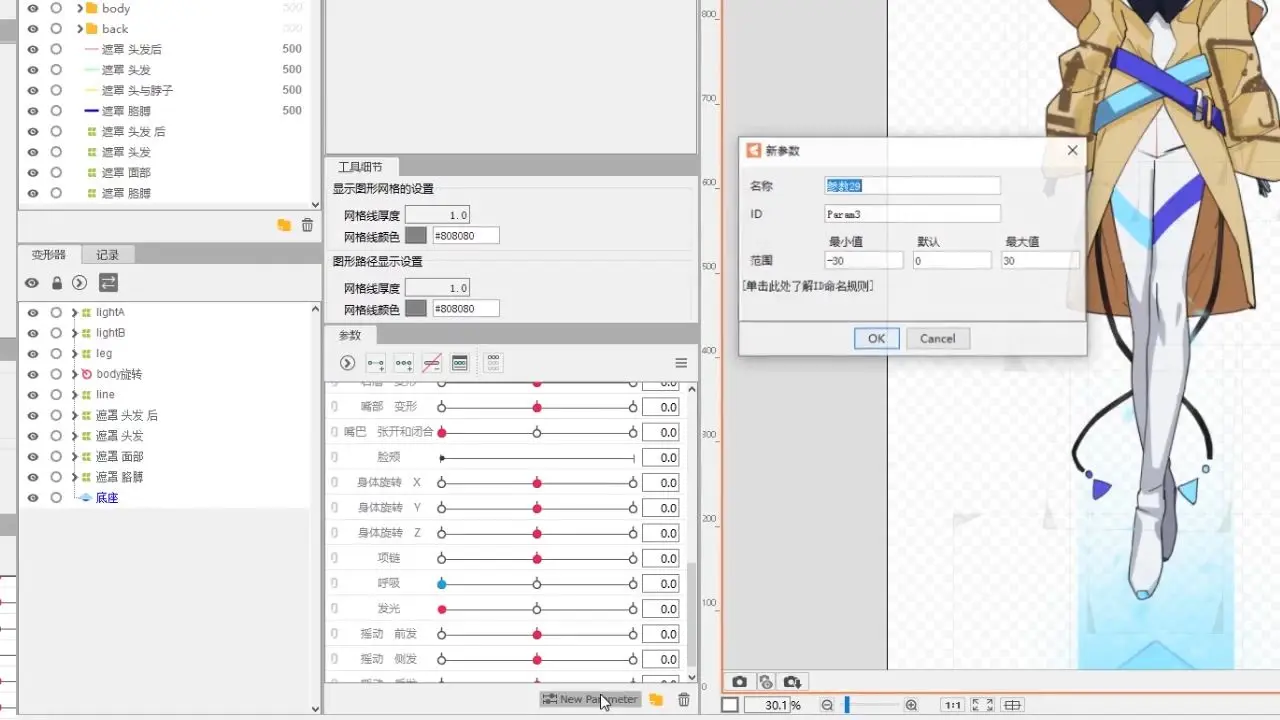This screenshot has width=1280, height=720.
Task: Open the parameter panel hamburger menu
Action: (x=681, y=363)
